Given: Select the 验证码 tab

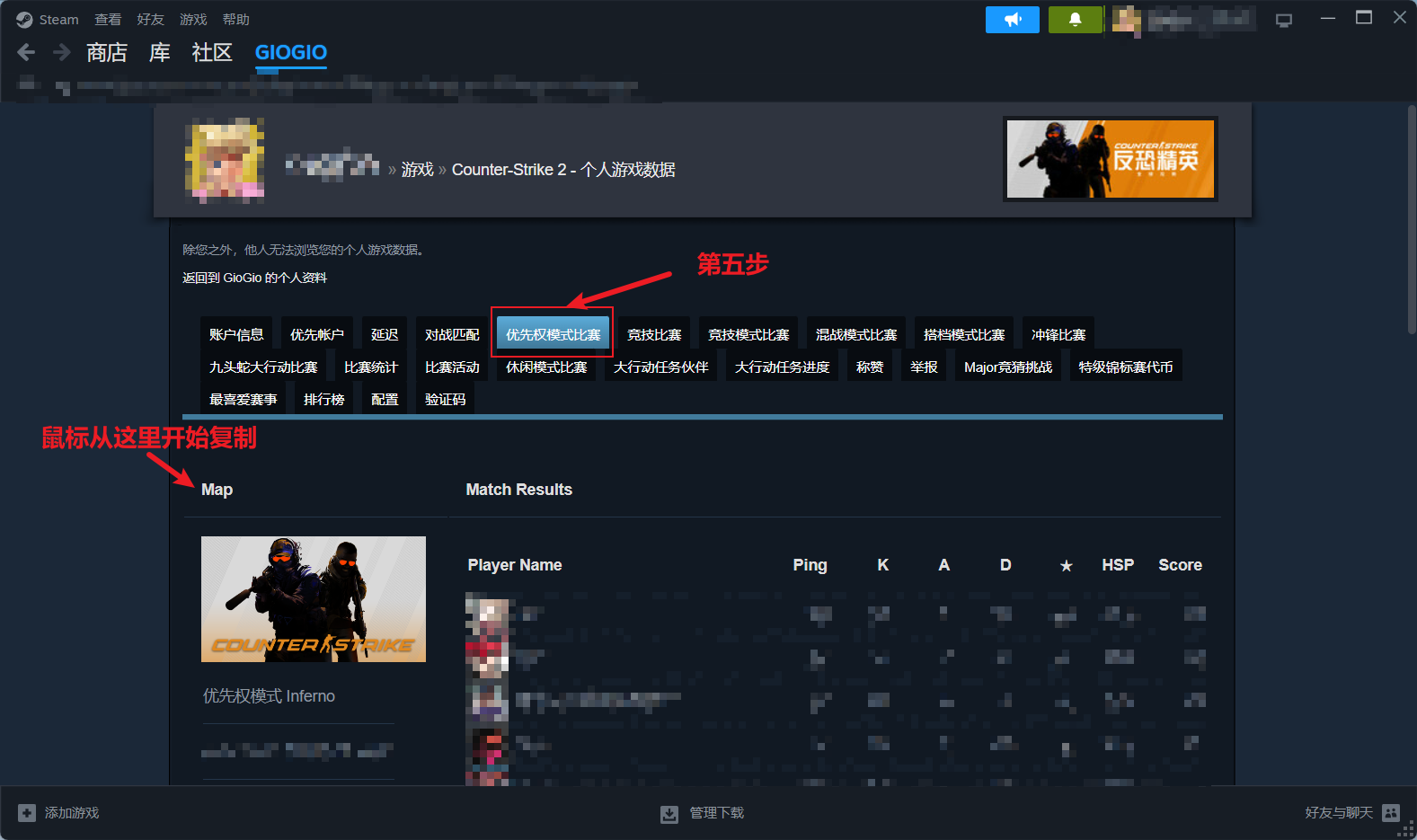Looking at the screenshot, I should click(446, 399).
